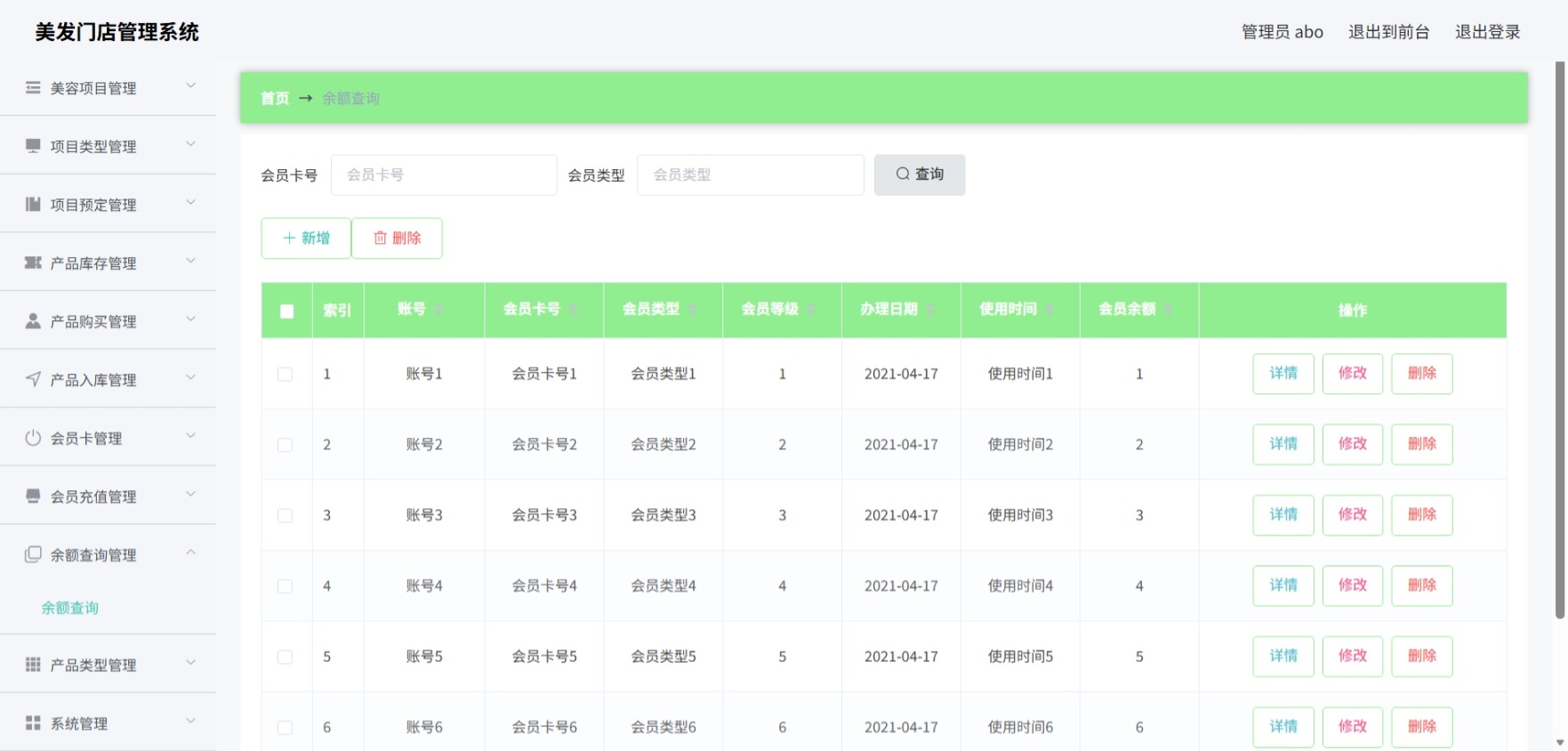Expand the 美容项目管理 chevron
The height and width of the screenshot is (751, 1568).
tap(190, 85)
